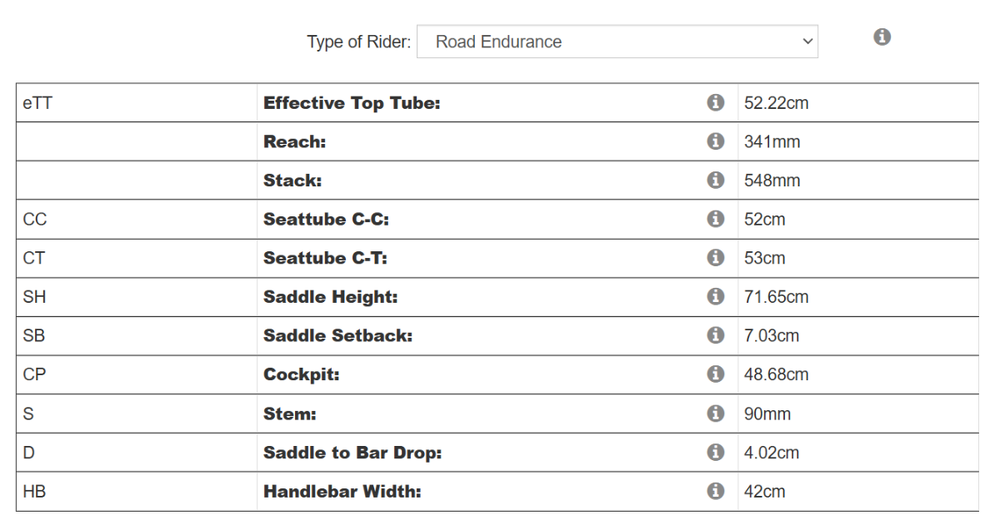Open the Seattube C-T info icon
Viewport: 1000px width, 525px height.
716,257
